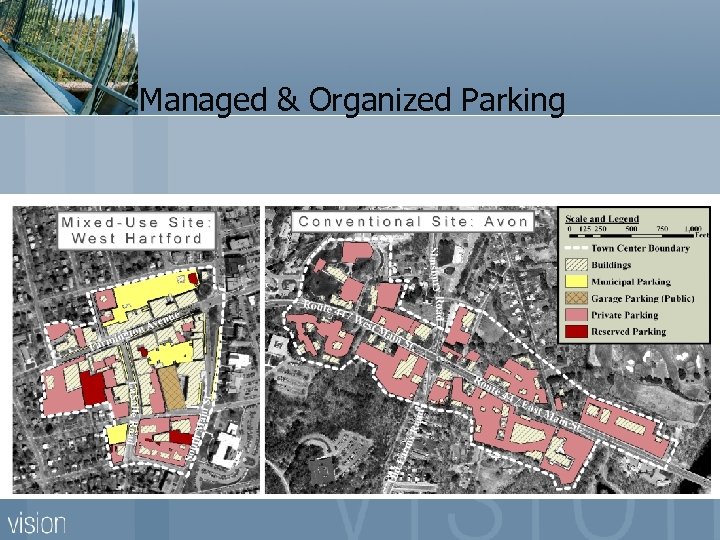Click the hatched Buildings legend swatch

(x=576, y=264)
